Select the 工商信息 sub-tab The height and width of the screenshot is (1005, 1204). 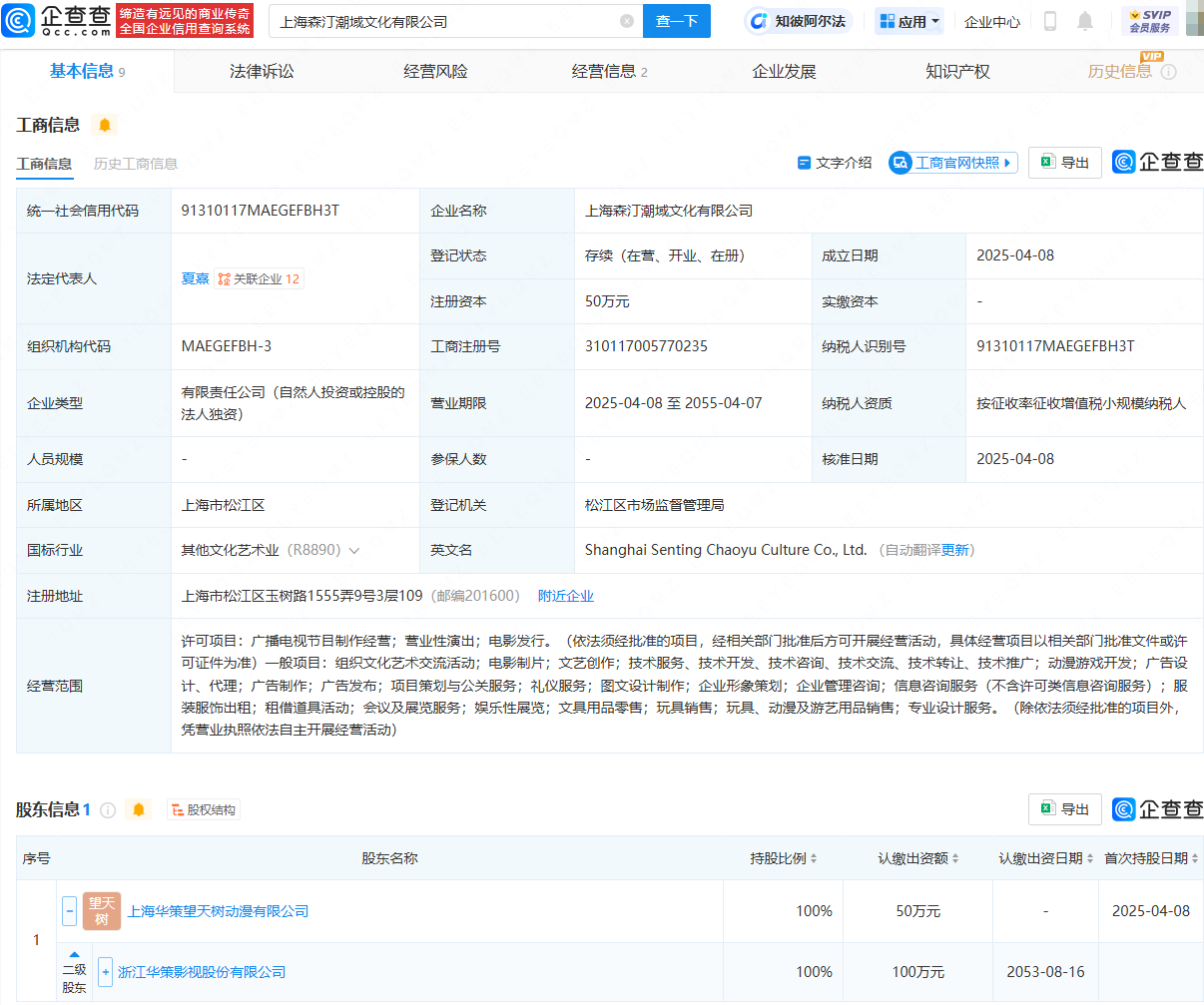[x=44, y=164]
